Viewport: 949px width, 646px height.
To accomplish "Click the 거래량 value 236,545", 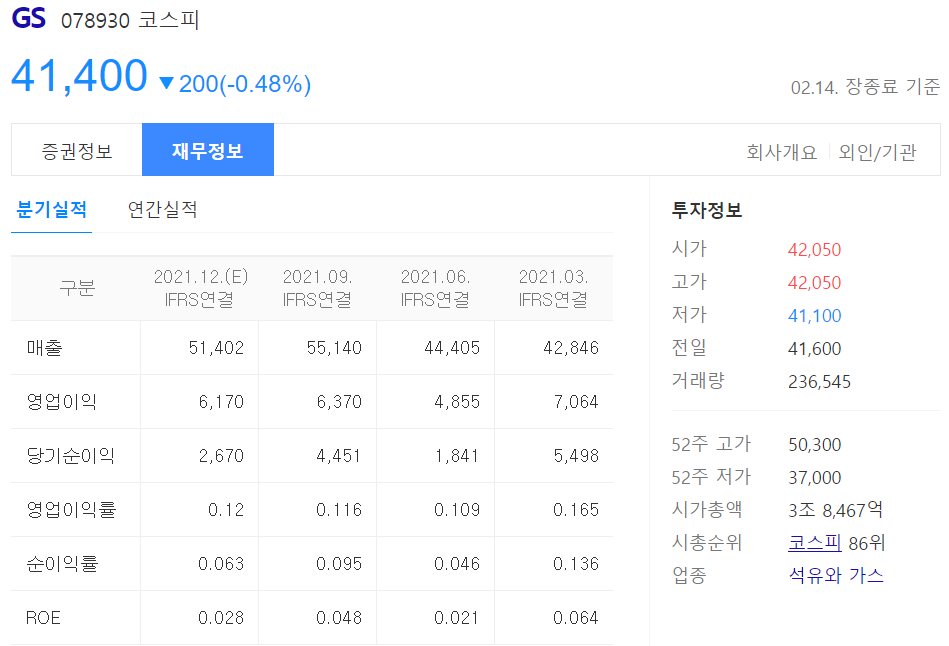I will click(x=819, y=381).
